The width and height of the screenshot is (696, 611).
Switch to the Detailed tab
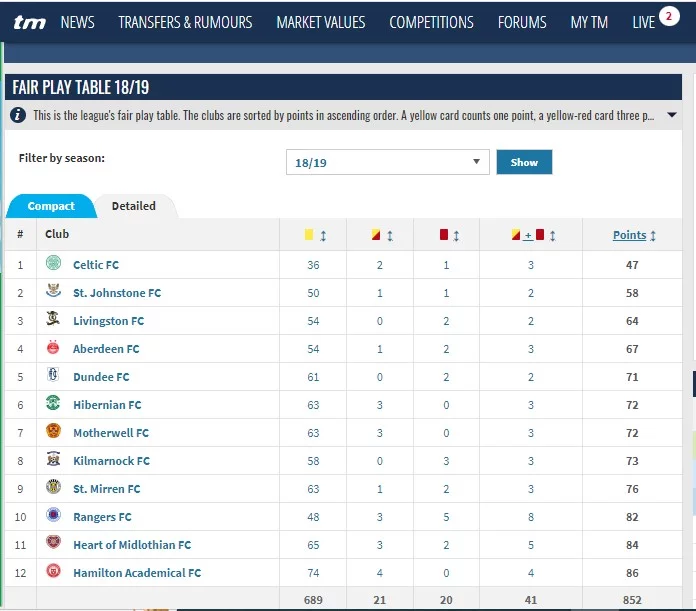click(x=133, y=206)
